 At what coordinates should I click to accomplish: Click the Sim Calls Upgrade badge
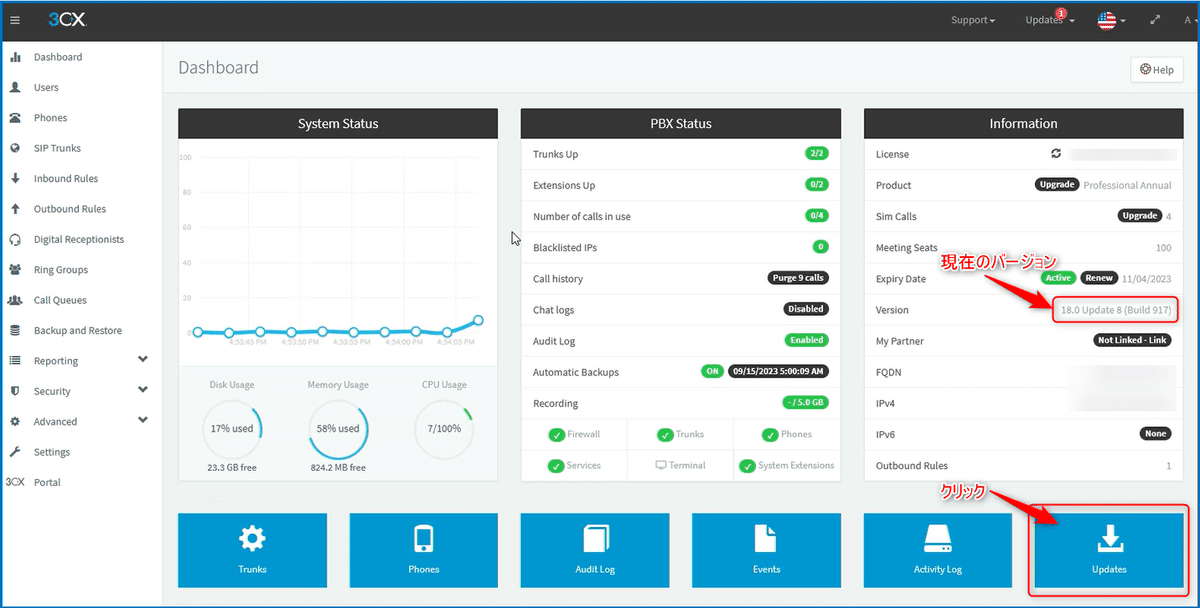coord(1139,216)
